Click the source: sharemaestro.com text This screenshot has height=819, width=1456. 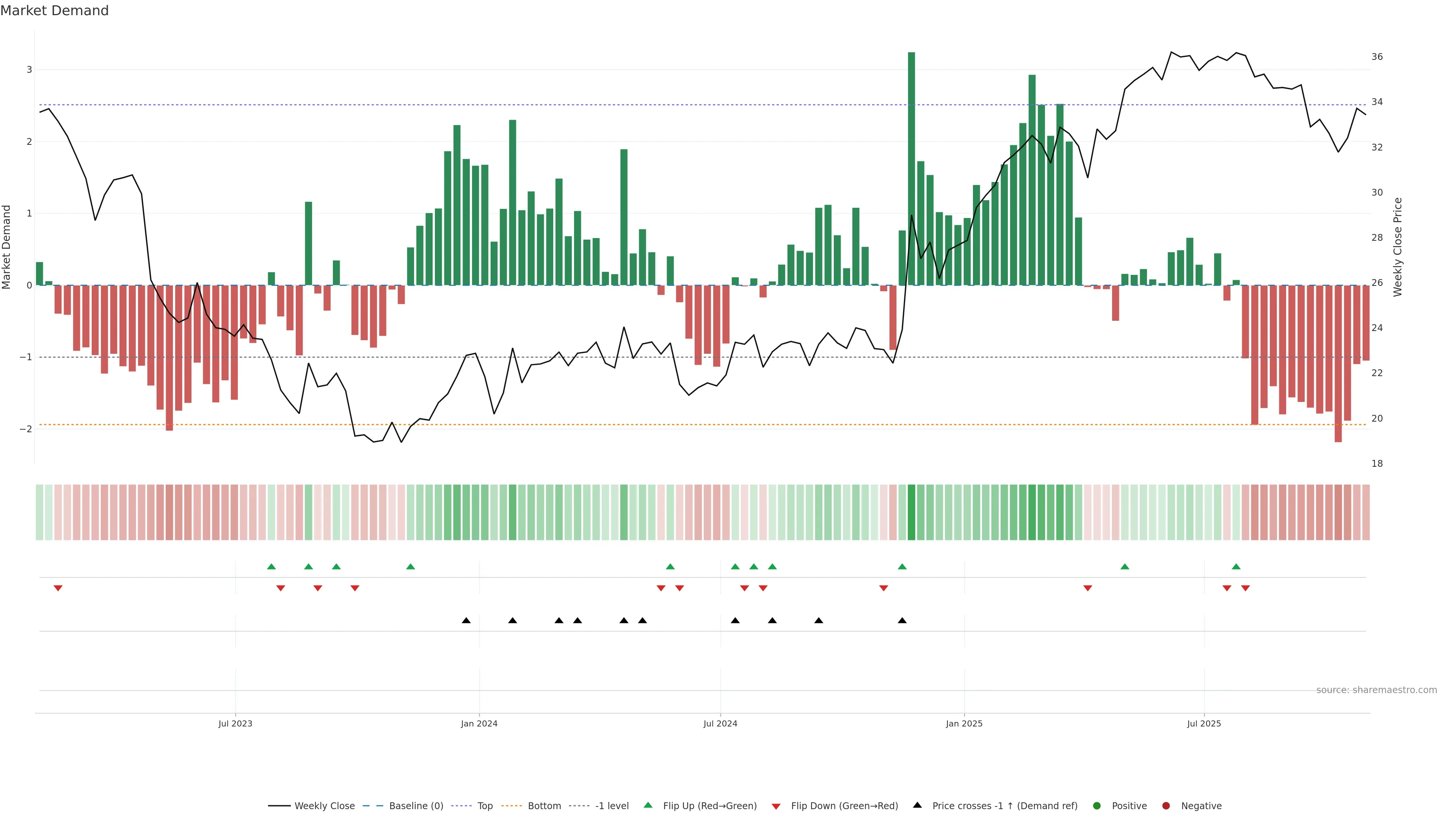point(1376,690)
